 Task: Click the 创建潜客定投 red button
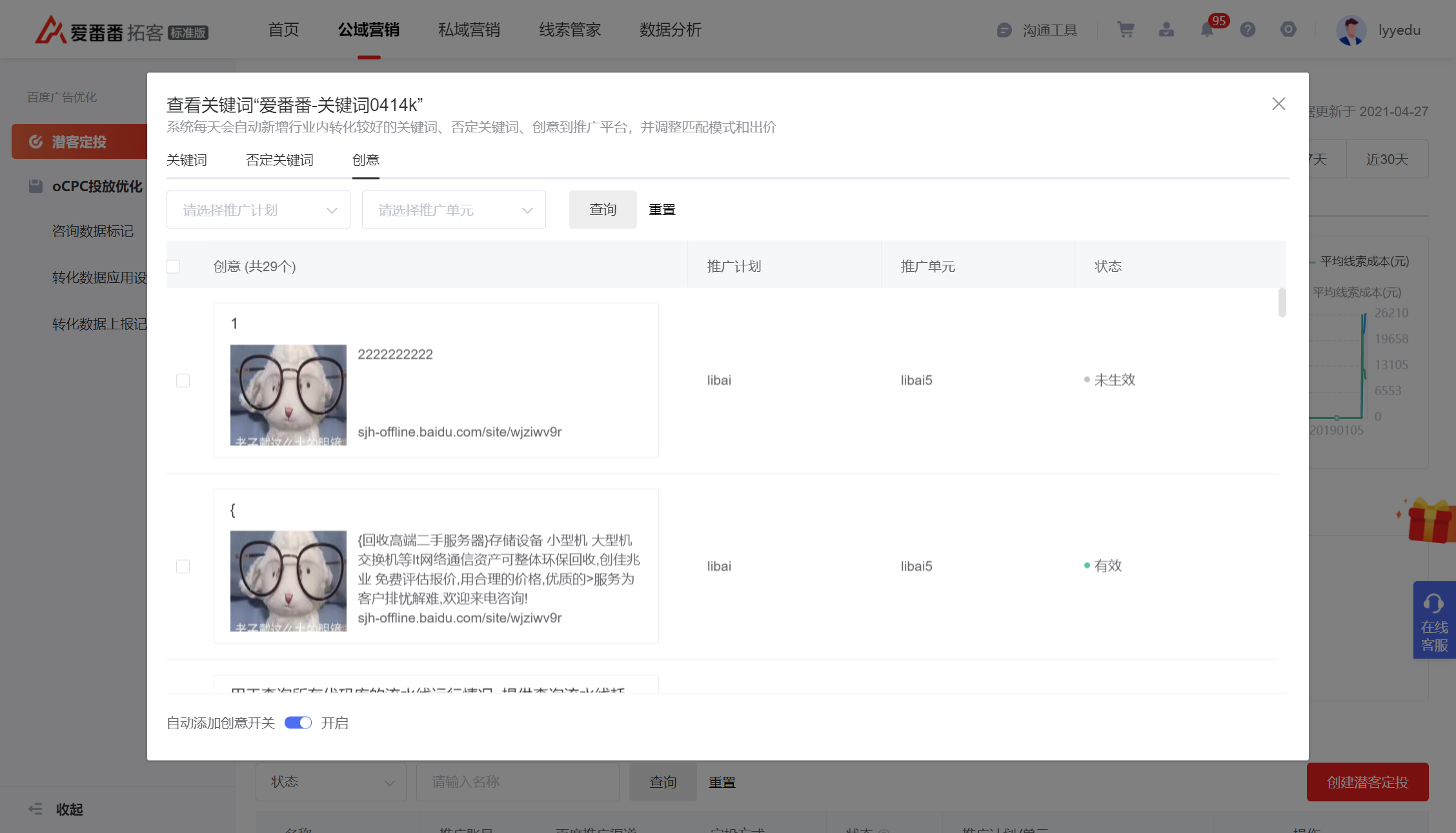point(1368,782)
